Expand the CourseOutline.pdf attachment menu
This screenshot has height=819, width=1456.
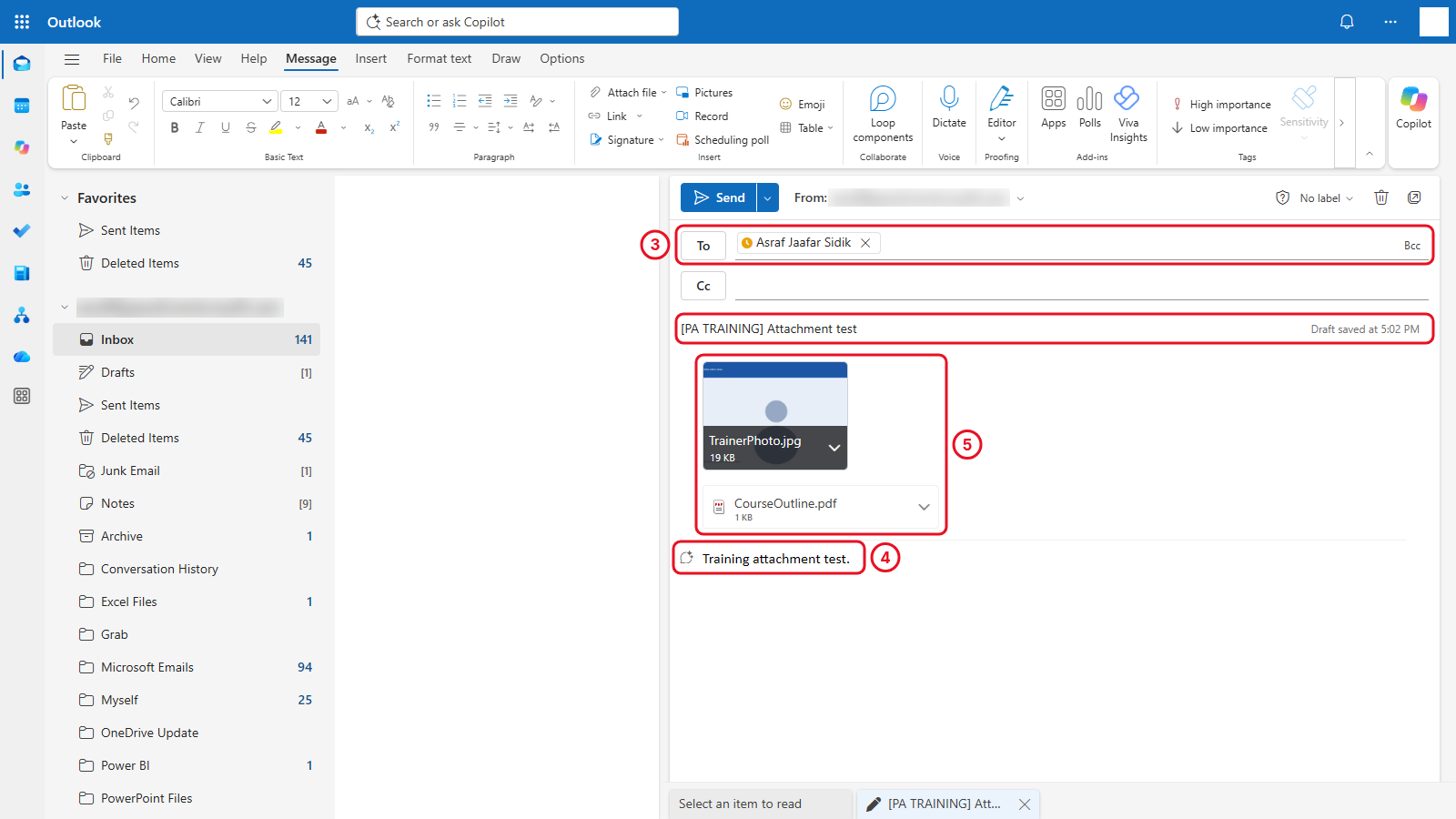[x=924, y=507]
